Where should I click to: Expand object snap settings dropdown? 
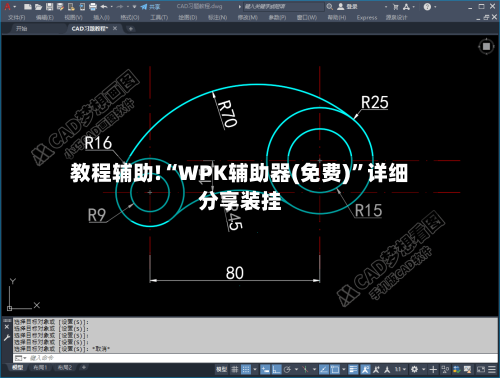tap(344, 369)
